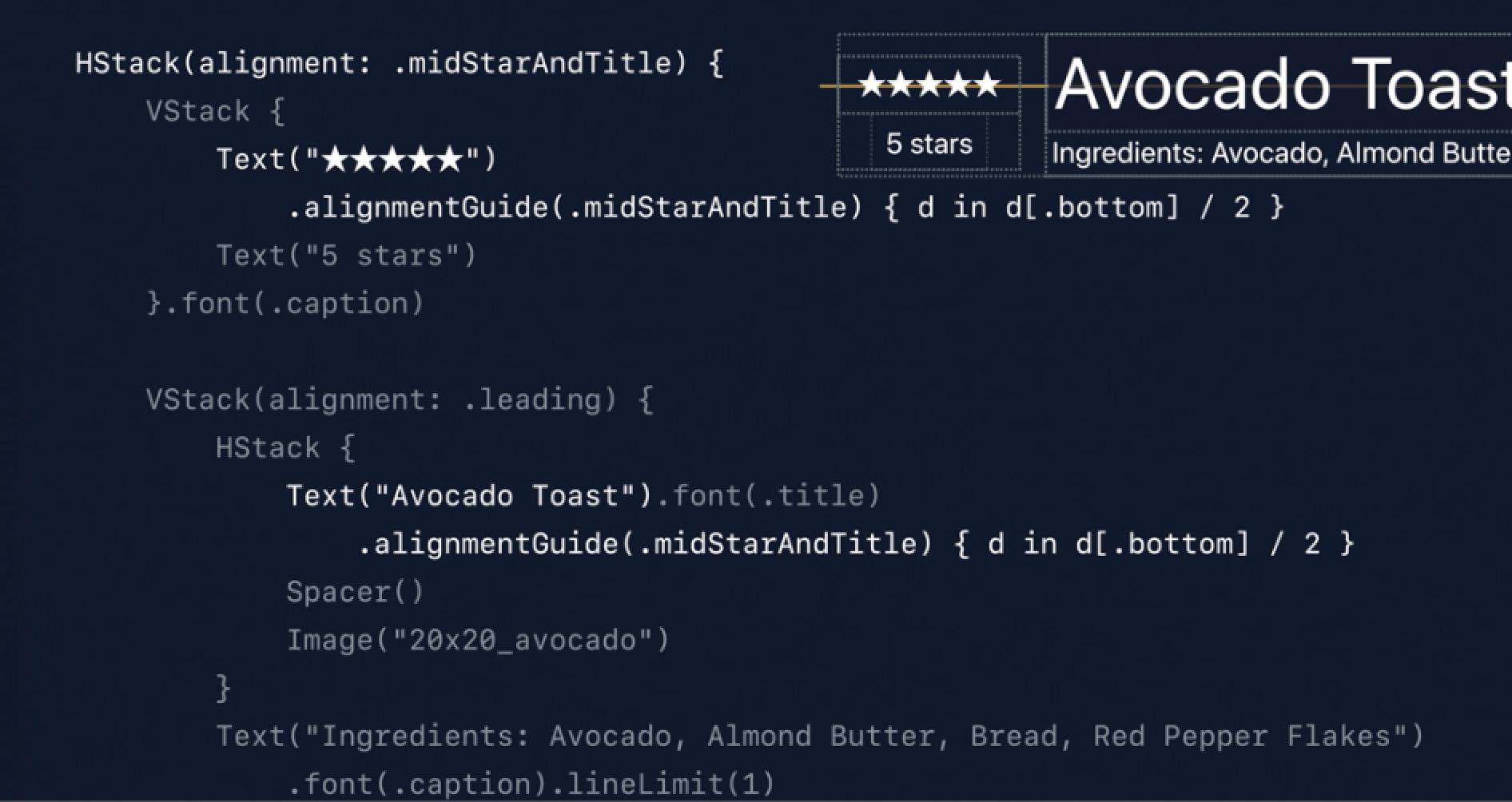Click the VStack(alignment: .leading) line

point(399,399)
